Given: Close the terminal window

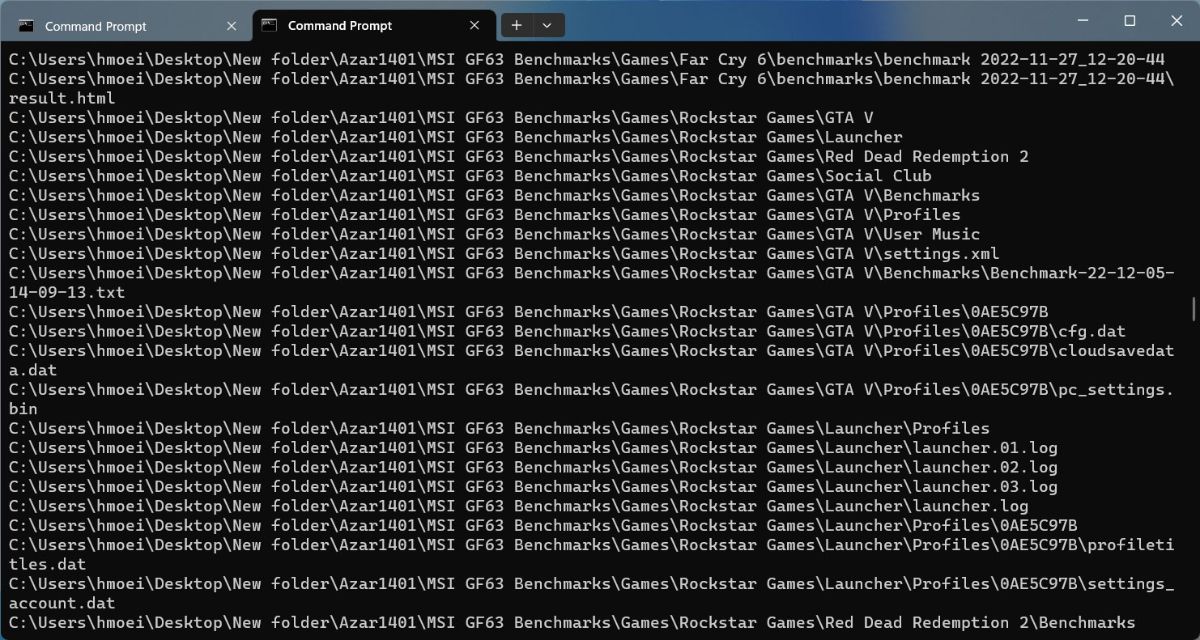Looking at the screenshot, I should [1175, 20].
